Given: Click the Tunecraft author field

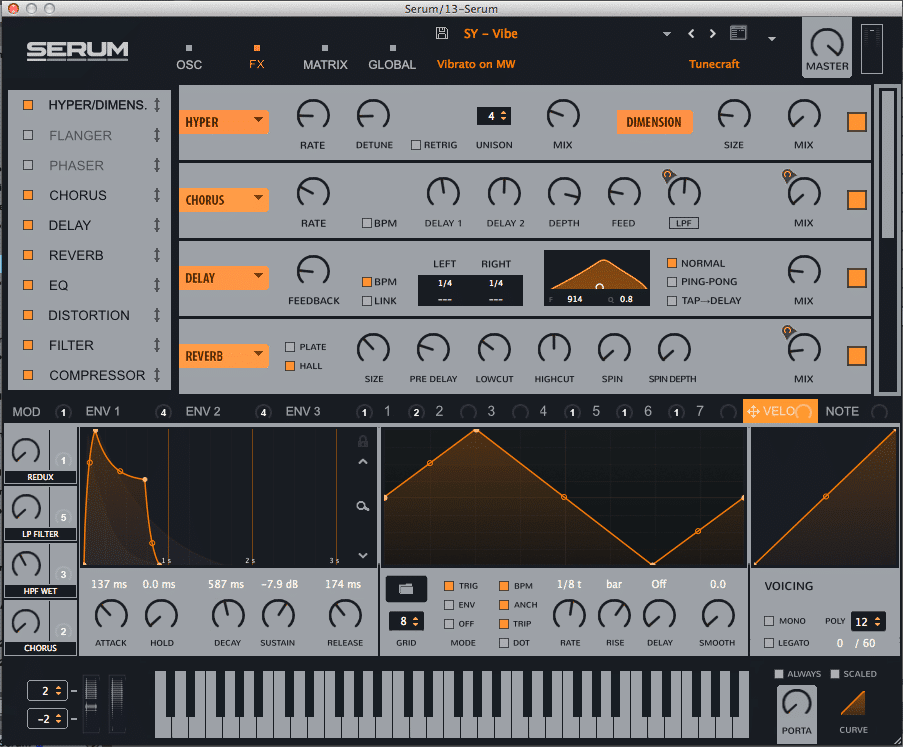Looking at the screenshot, I should 714,64.
